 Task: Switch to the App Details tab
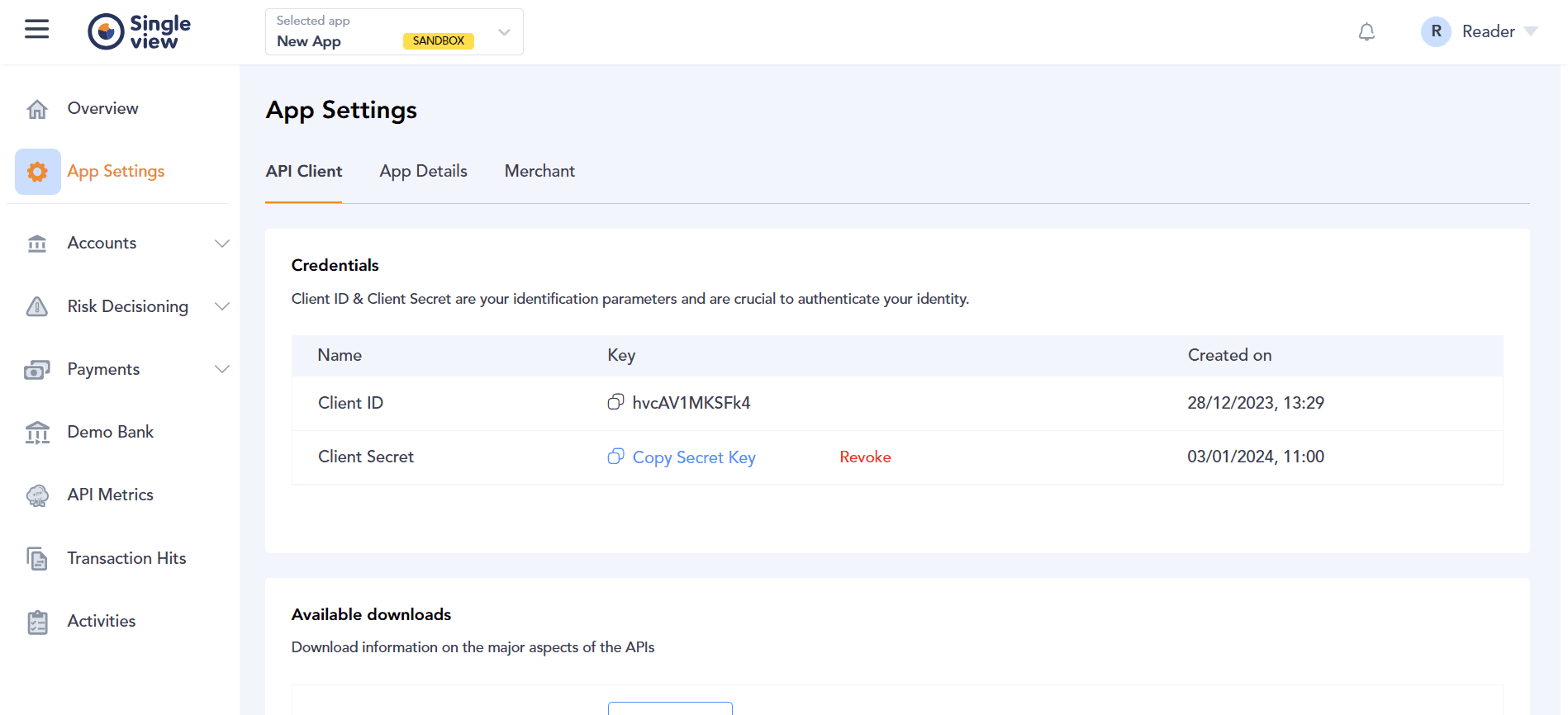click(x=423, y=171)
